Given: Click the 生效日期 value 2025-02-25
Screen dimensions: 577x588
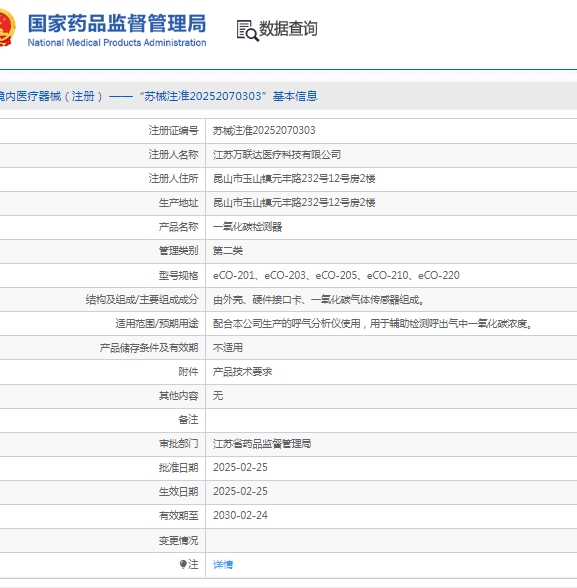Looking at the screenshot, I should pyautogui.click(x=240, y=492).
